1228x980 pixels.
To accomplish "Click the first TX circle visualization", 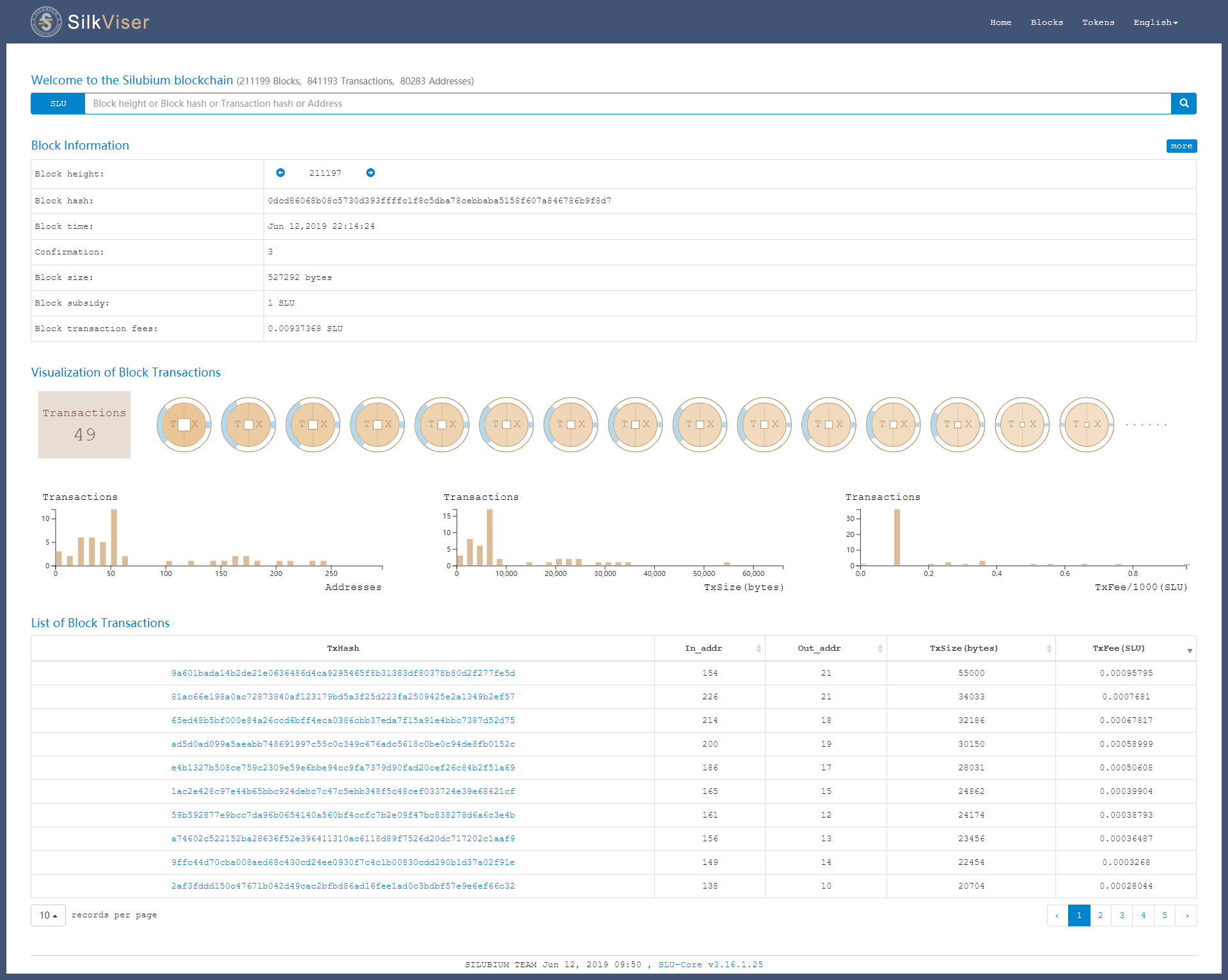I will (x=184, y=424).
